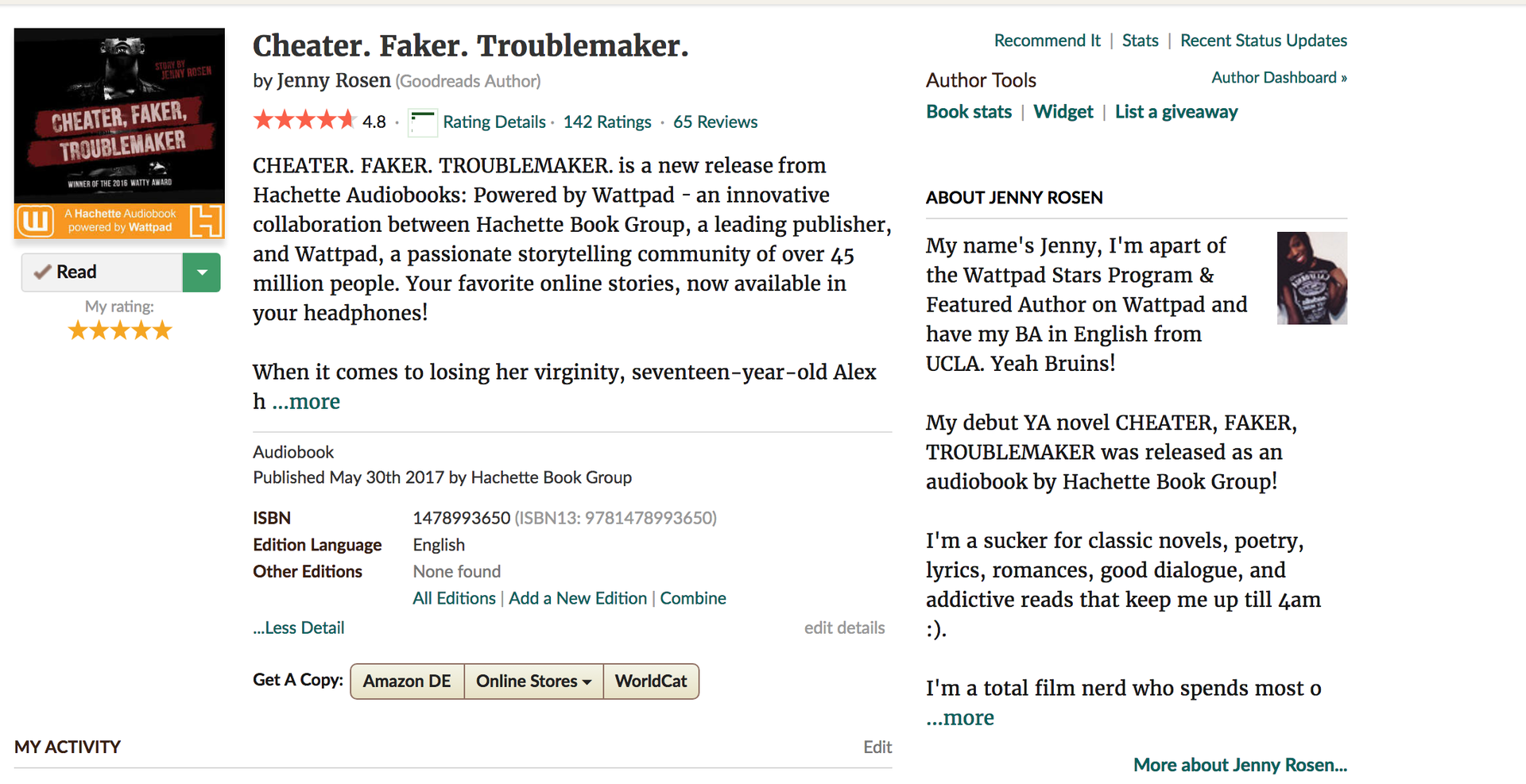The image size is (1526, 784).
Task: Click the book cover thumbnail
Action: pyautogui.click(x=119, y=133)
